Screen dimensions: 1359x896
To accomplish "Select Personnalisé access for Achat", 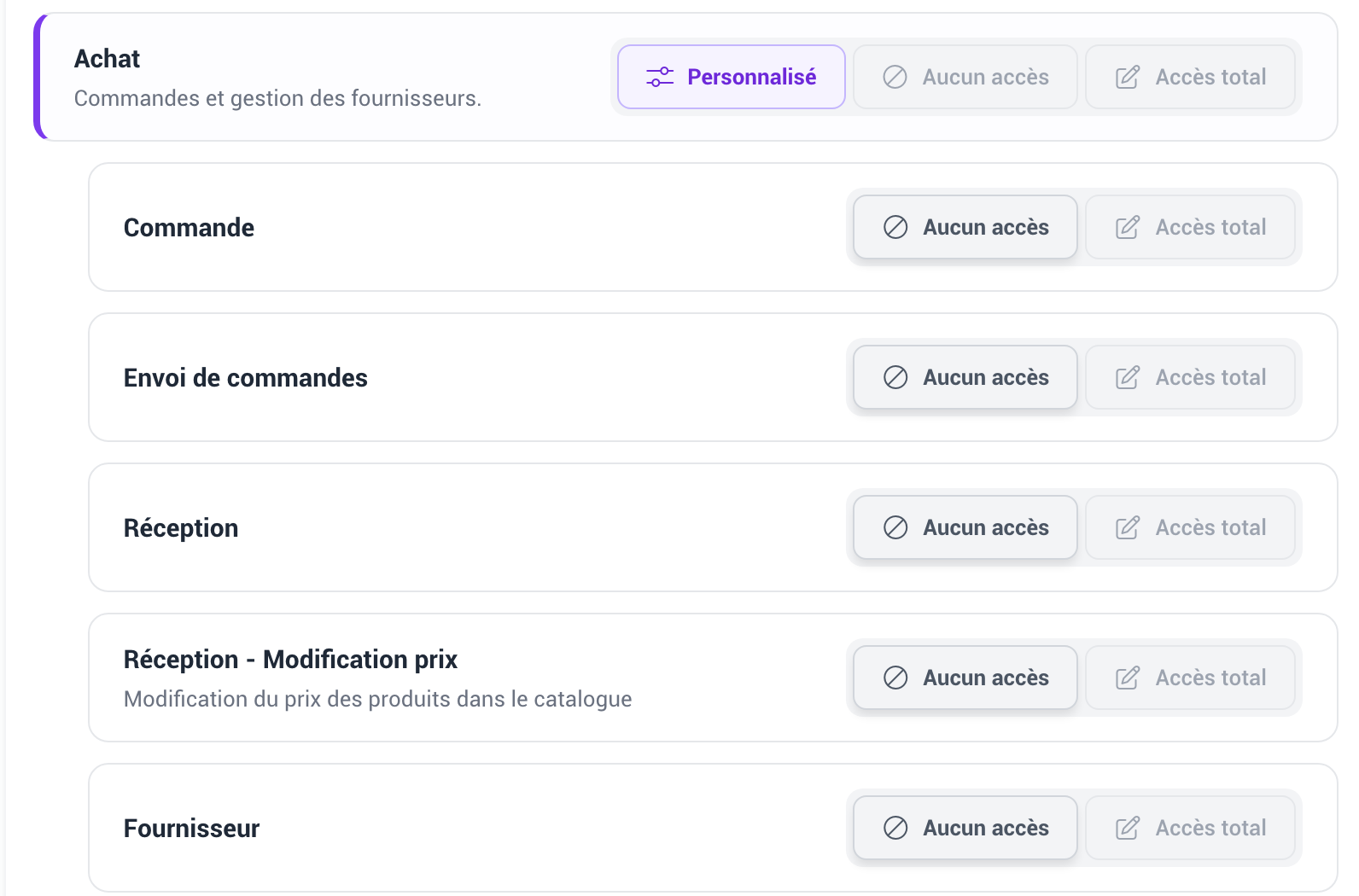I will coord(732,77).
